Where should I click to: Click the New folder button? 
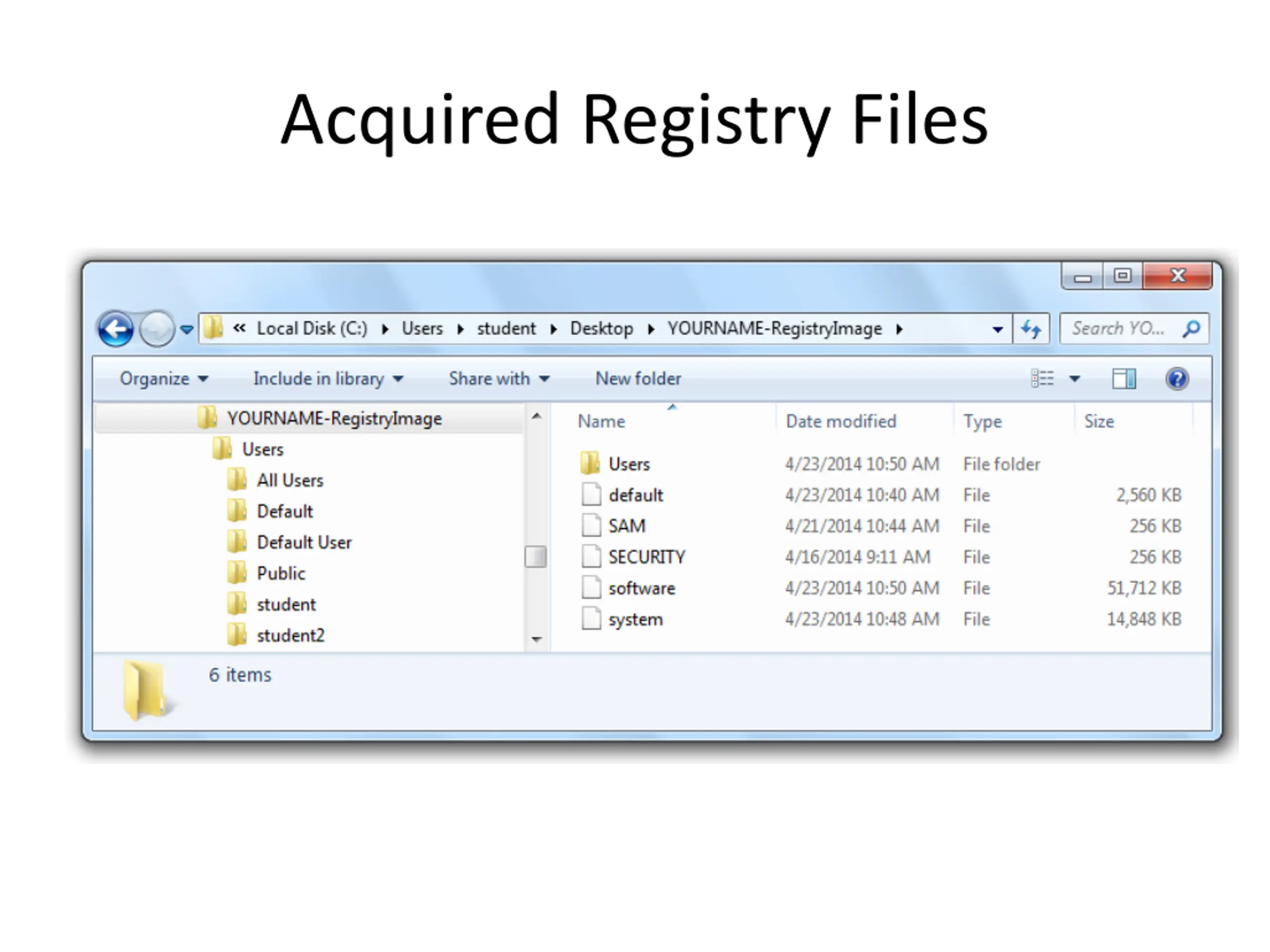click(x=638, y=379)
